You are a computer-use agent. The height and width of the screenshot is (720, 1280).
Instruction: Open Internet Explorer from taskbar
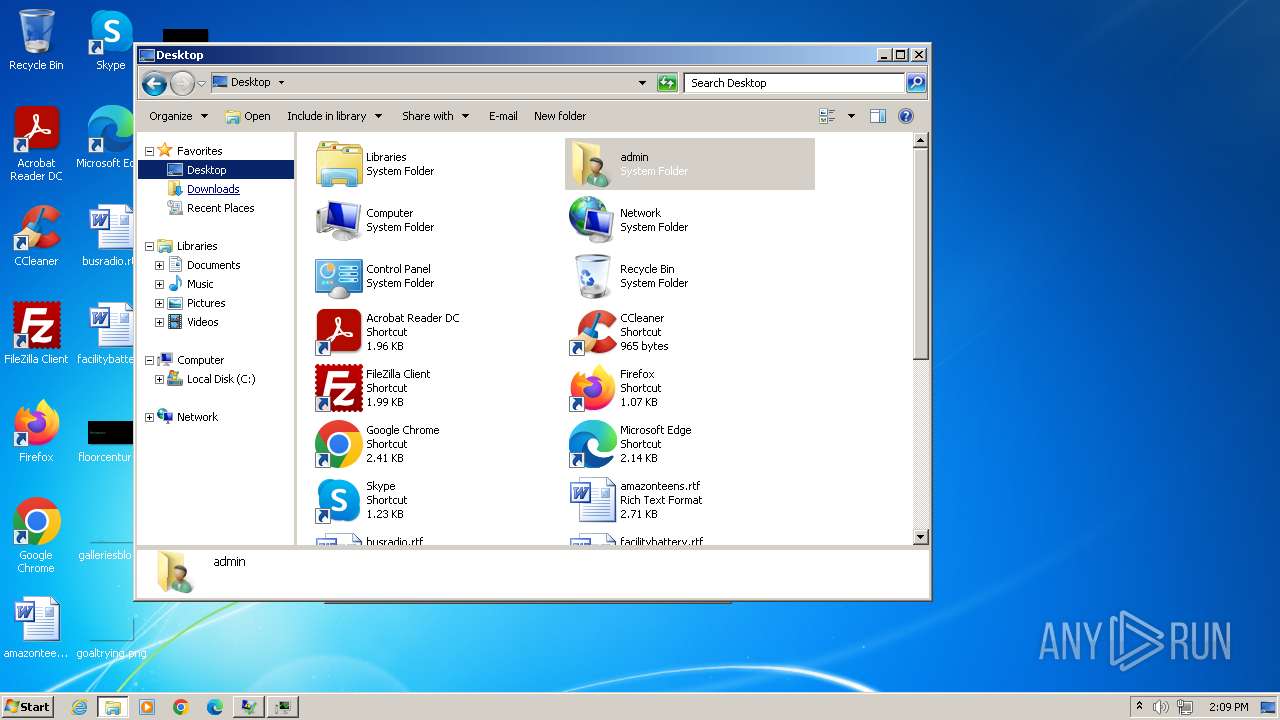[x=79, y=707]
